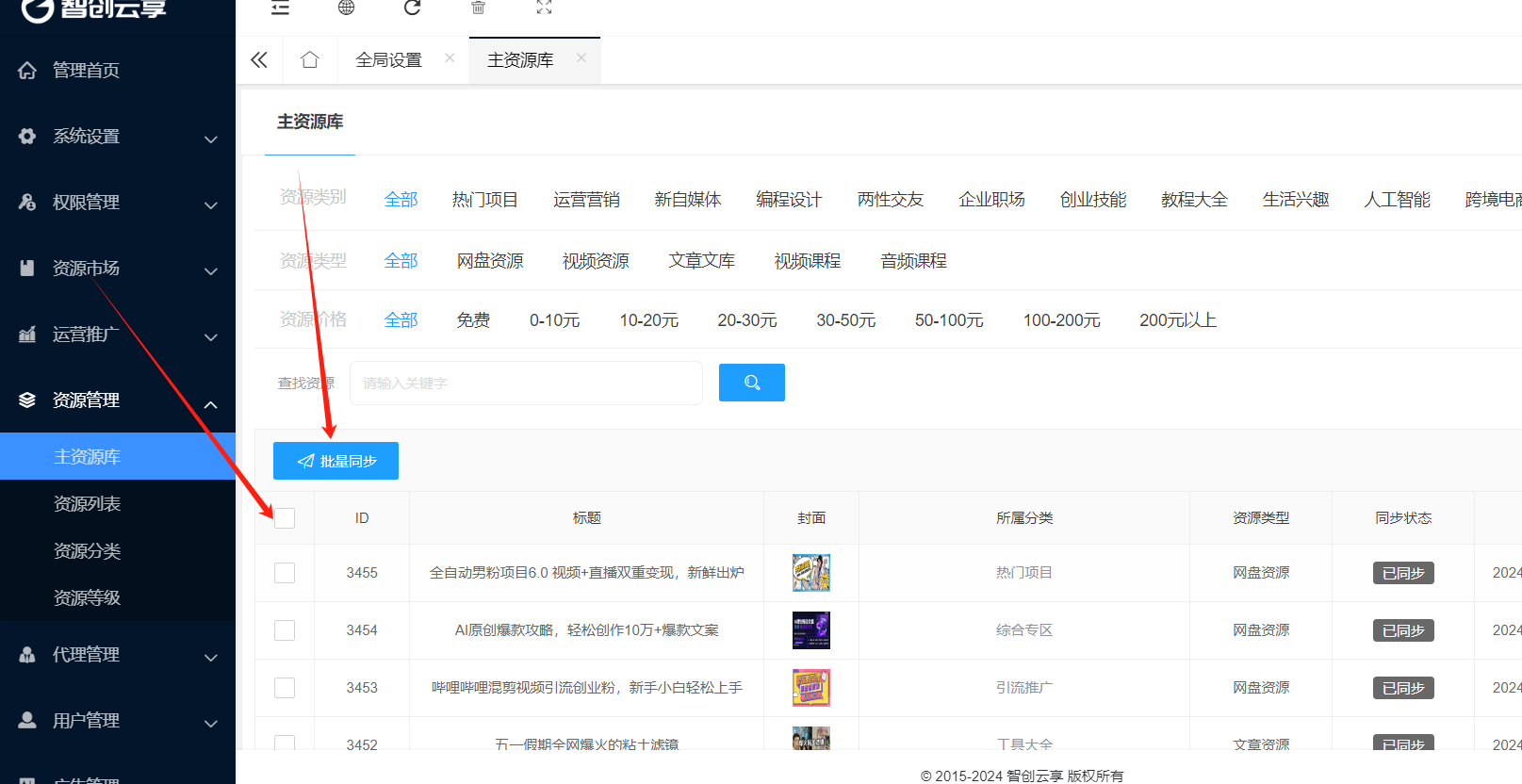Expand the 代理管理 menu chevron
The image size is (1522, 784).
point(211,657)
